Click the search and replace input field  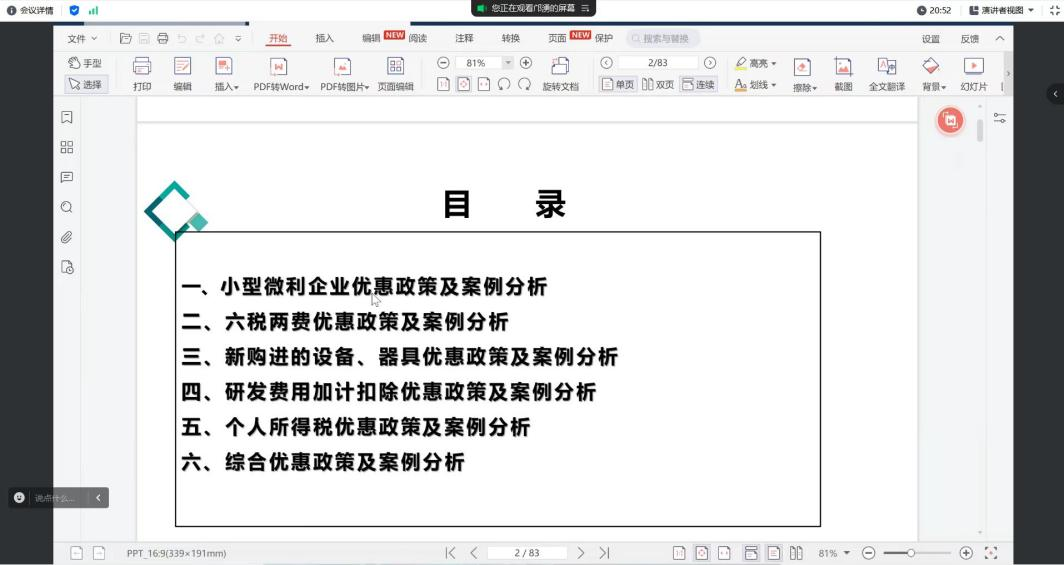click(x=664, y=38)
